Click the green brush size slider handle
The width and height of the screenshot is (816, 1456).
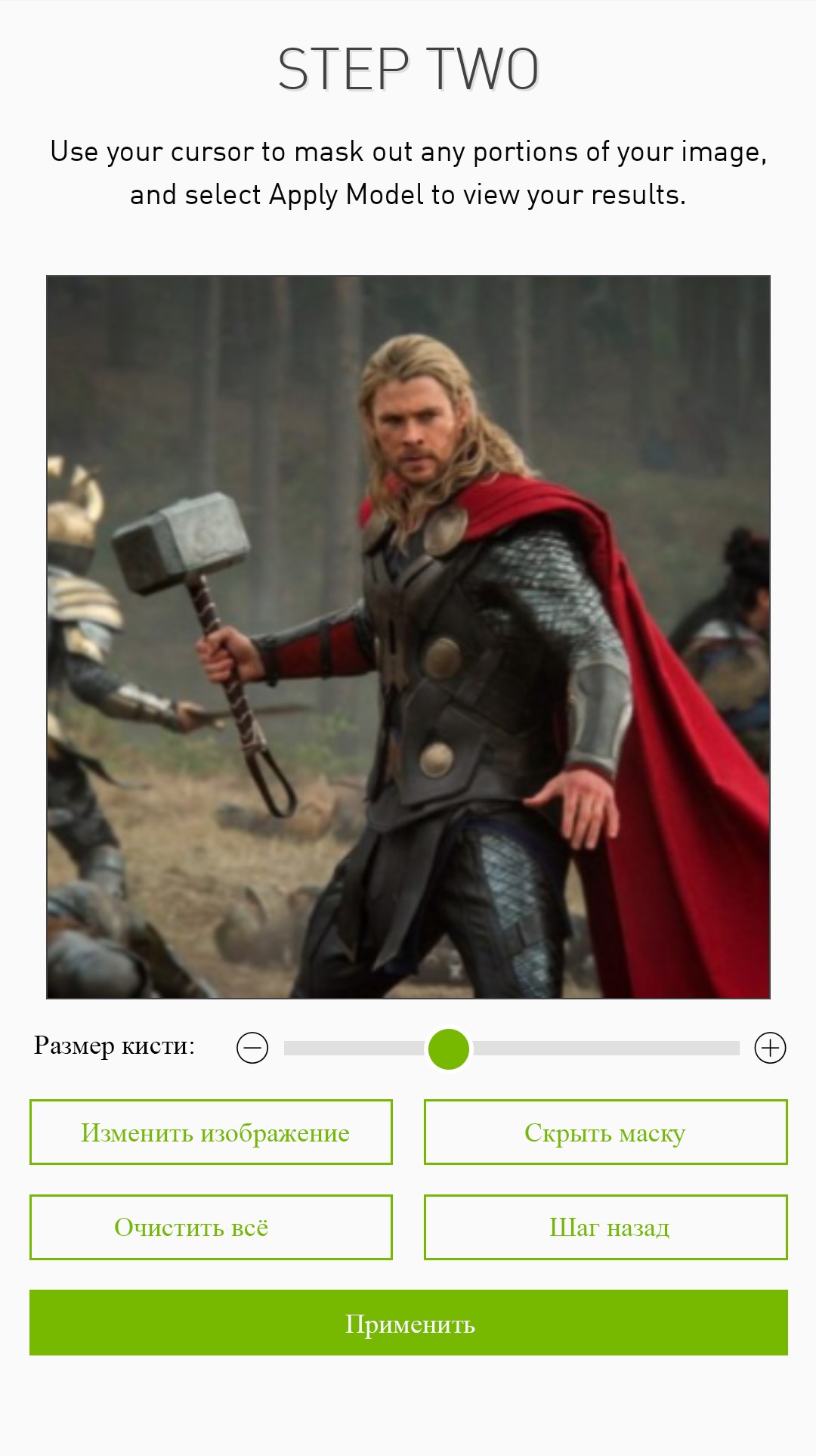449,1049
